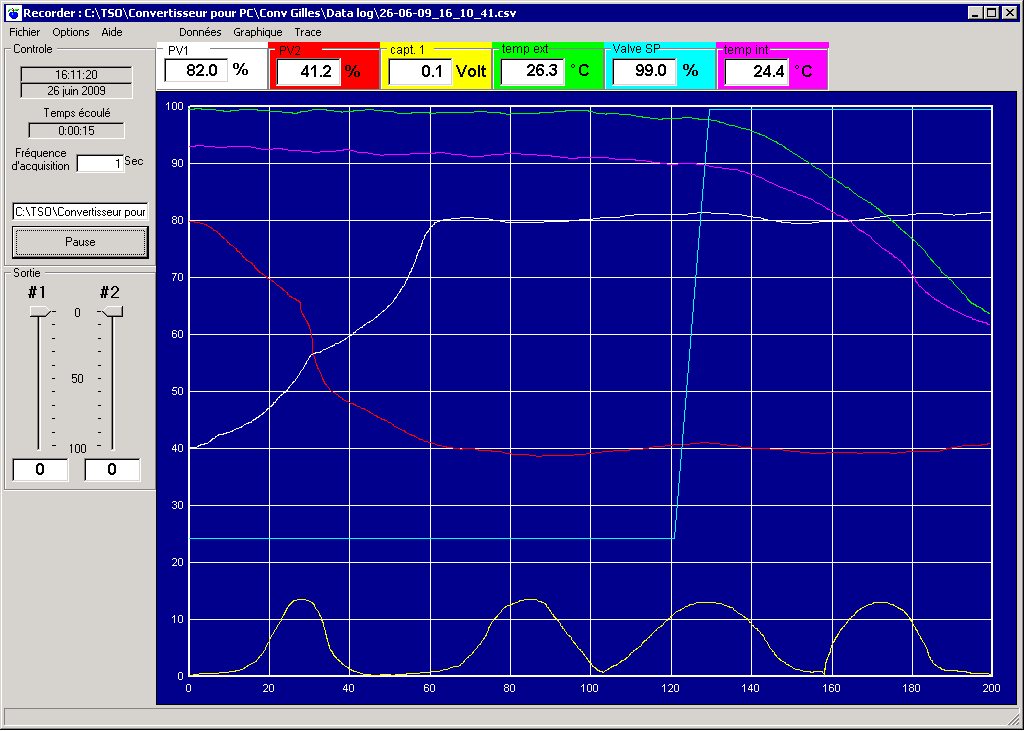Click the #1 output value box
The height and width of the screenshot is (731, 1025).
coord(41,469)
